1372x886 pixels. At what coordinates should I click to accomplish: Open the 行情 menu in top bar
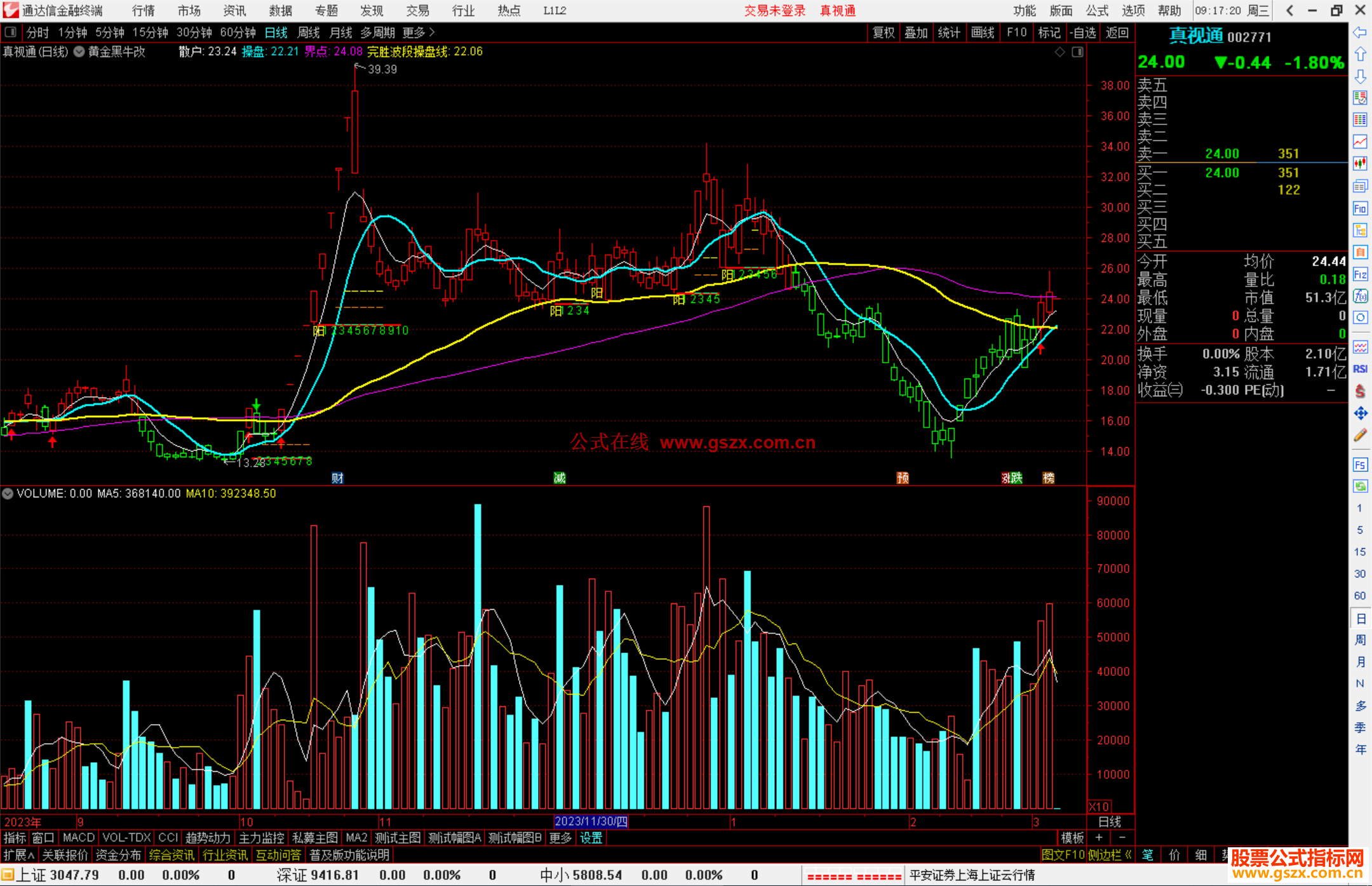coord(143,11)
